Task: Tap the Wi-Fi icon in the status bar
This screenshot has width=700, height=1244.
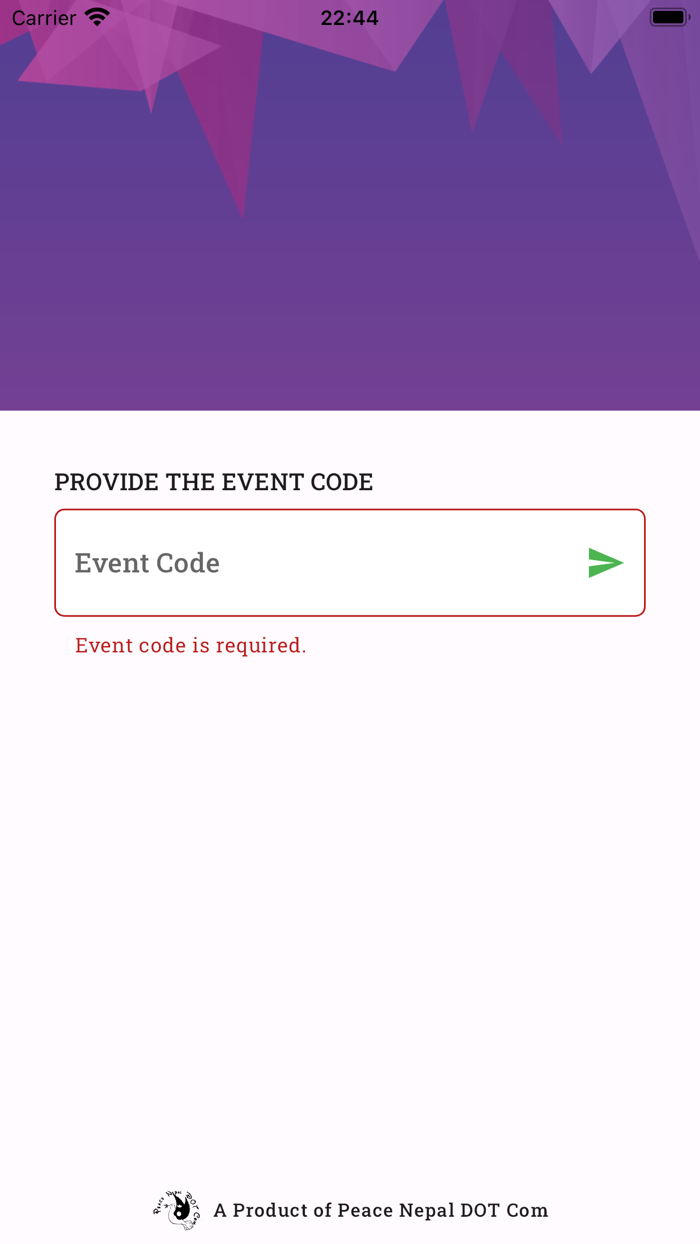Action: tap(97, 16)
